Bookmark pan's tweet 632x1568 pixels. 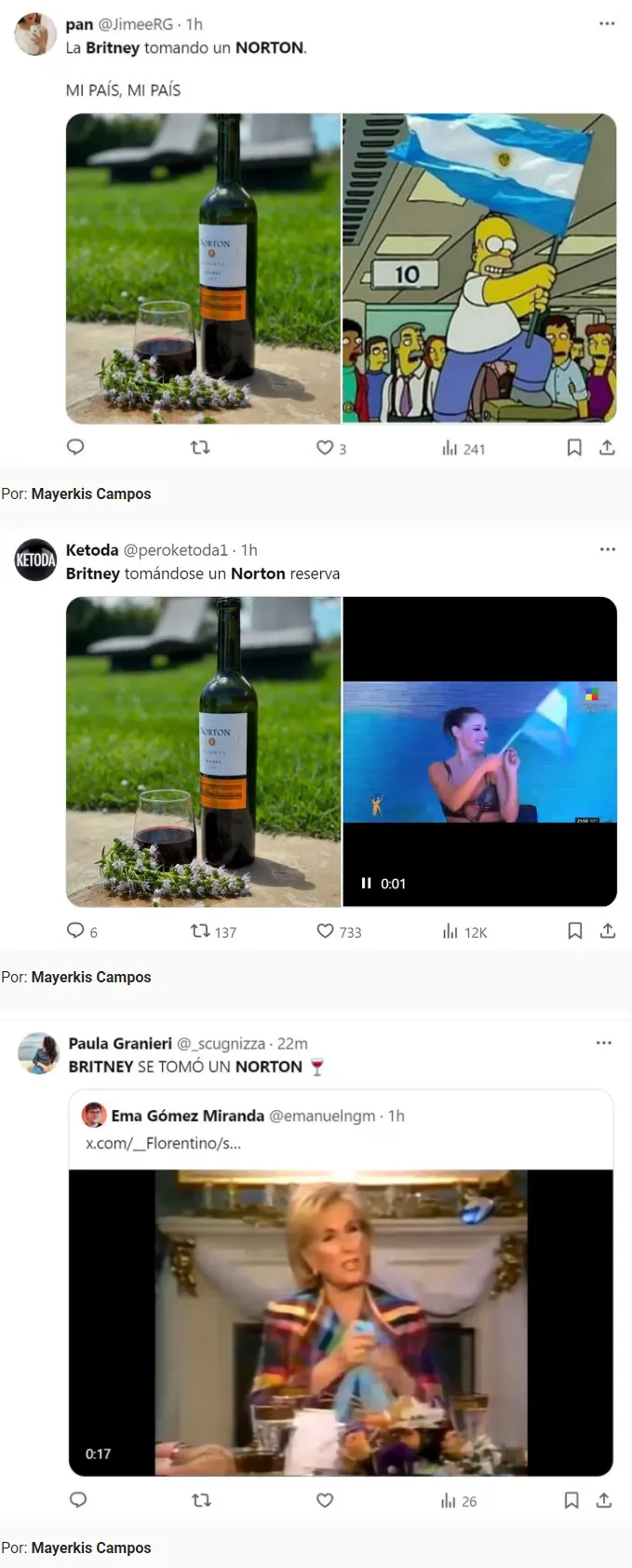(x=574, y=448)
